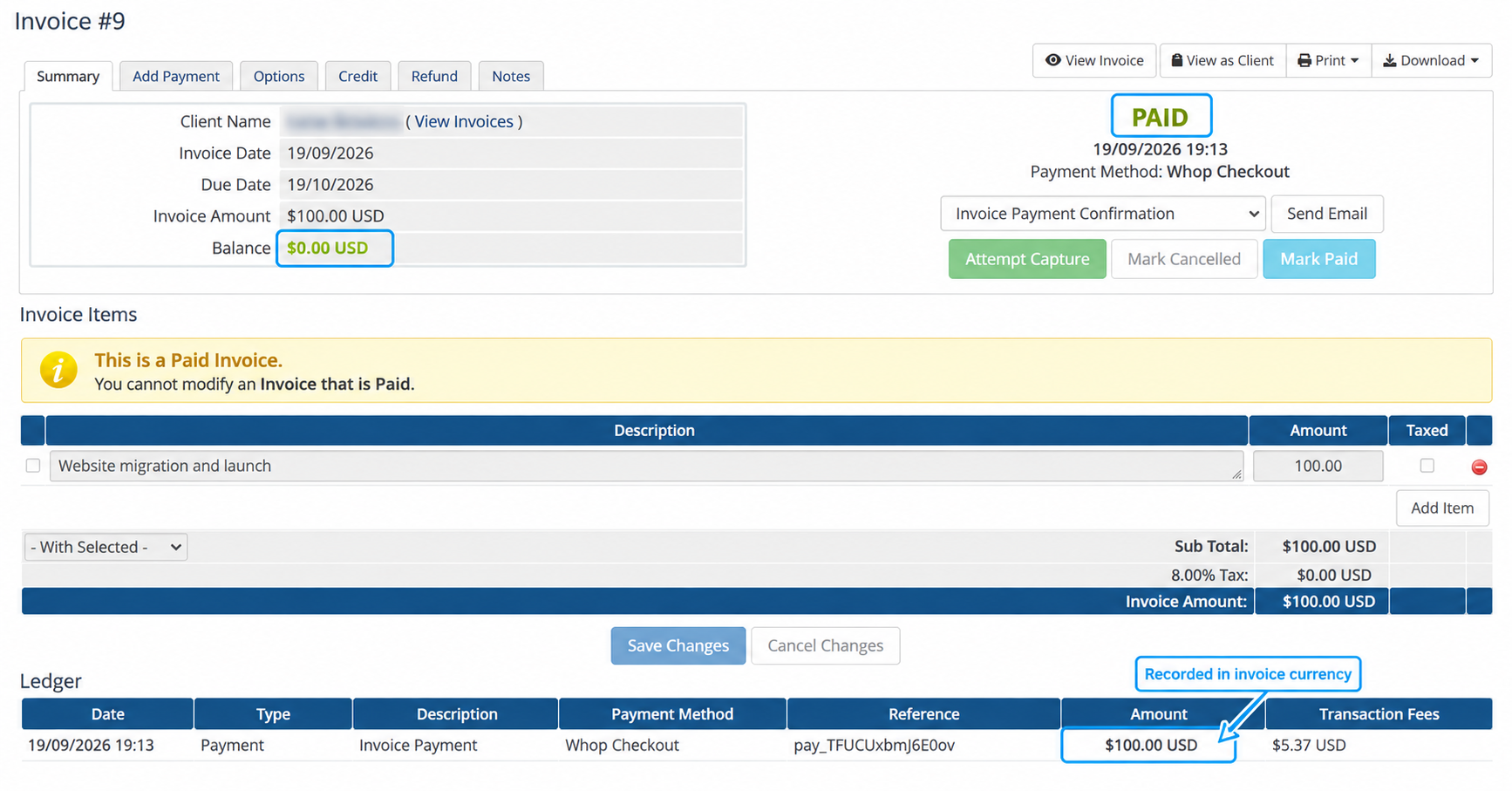The height and width of the screenshot is (791, 1512).
Task: Click the transaction fee $5.37 USD
Action: pyautogui.click(x=1309, y=745)
